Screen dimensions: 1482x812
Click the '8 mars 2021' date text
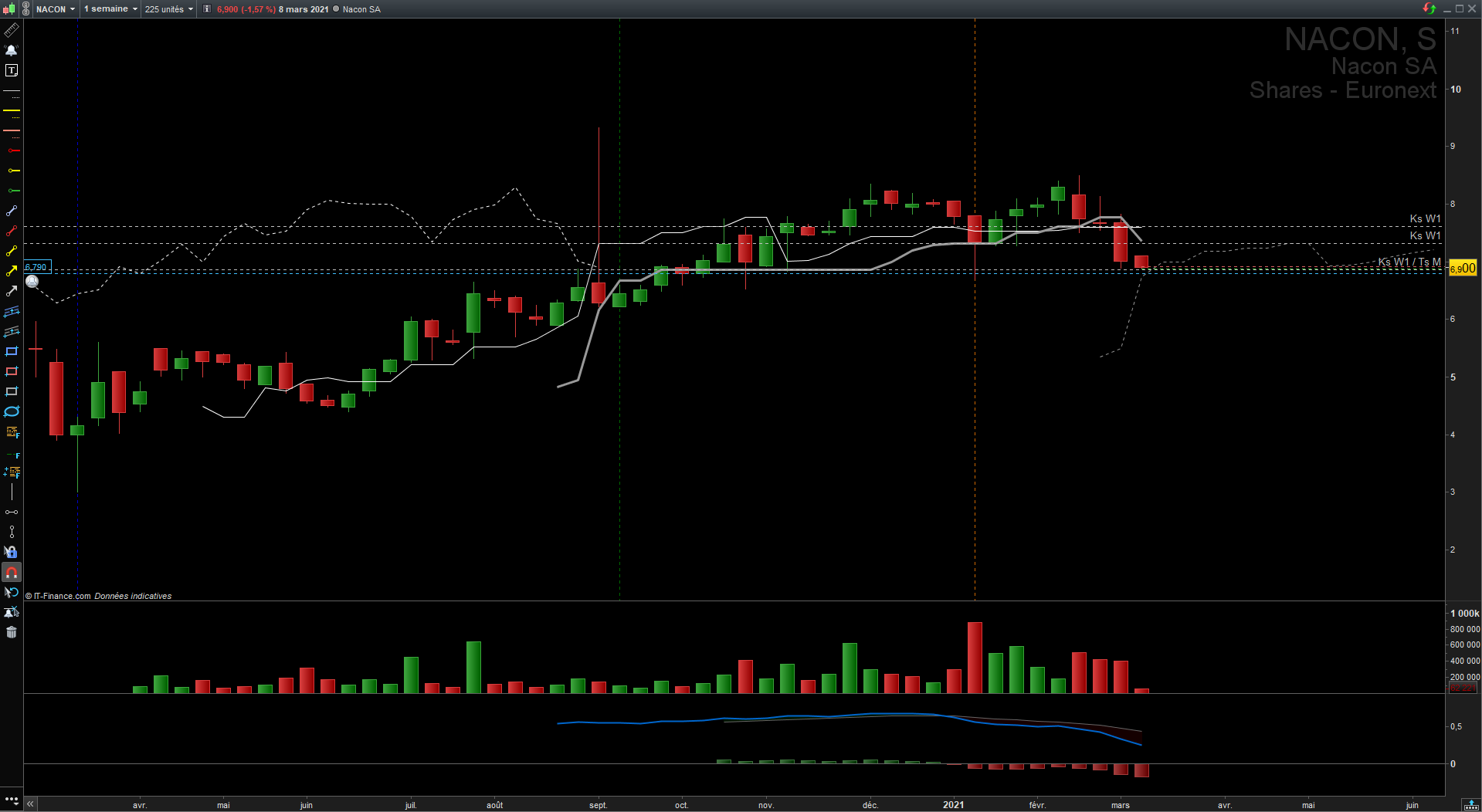304,9
